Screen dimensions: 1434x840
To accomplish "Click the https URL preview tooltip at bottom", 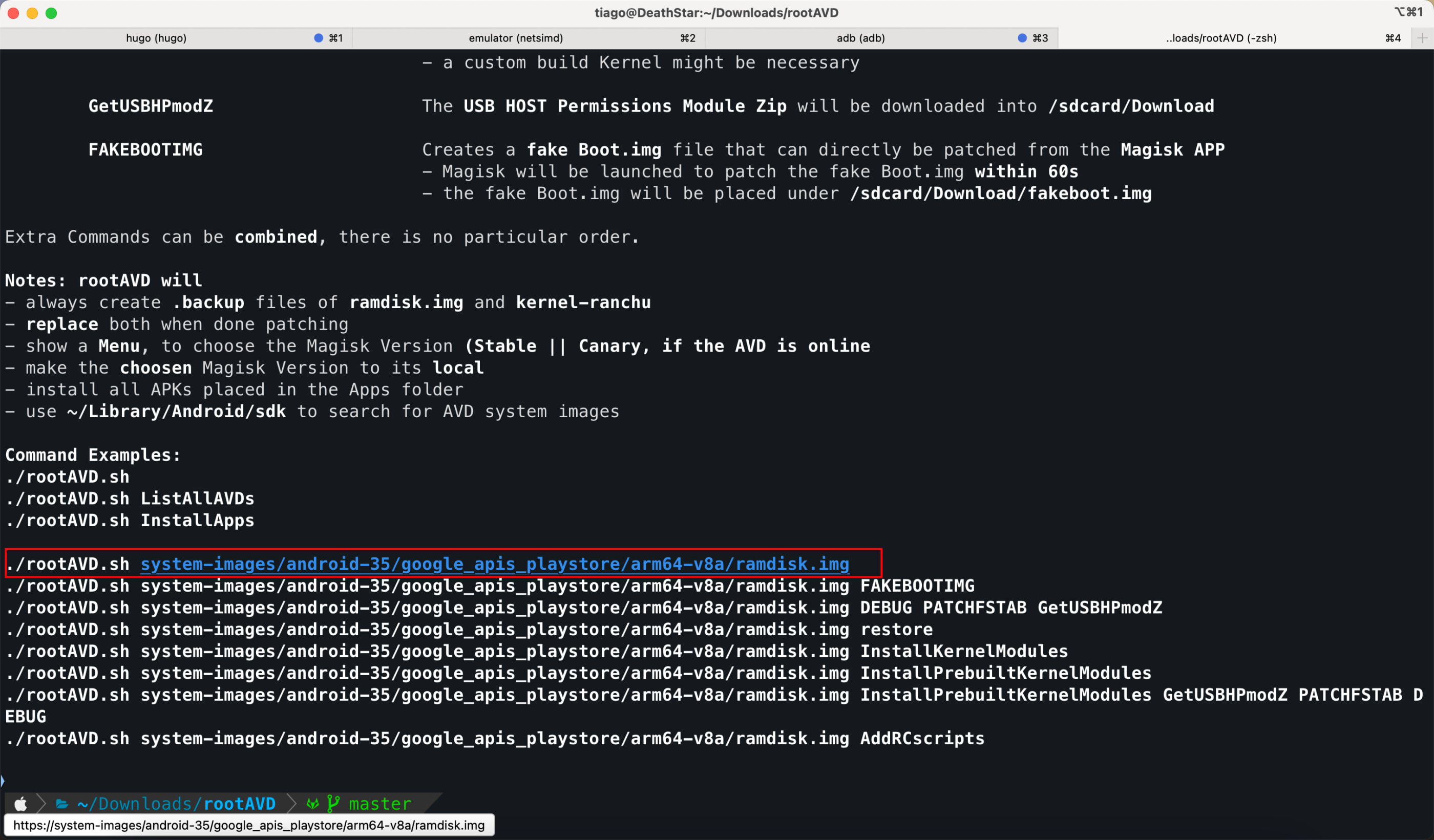I will tap(249, 825).
